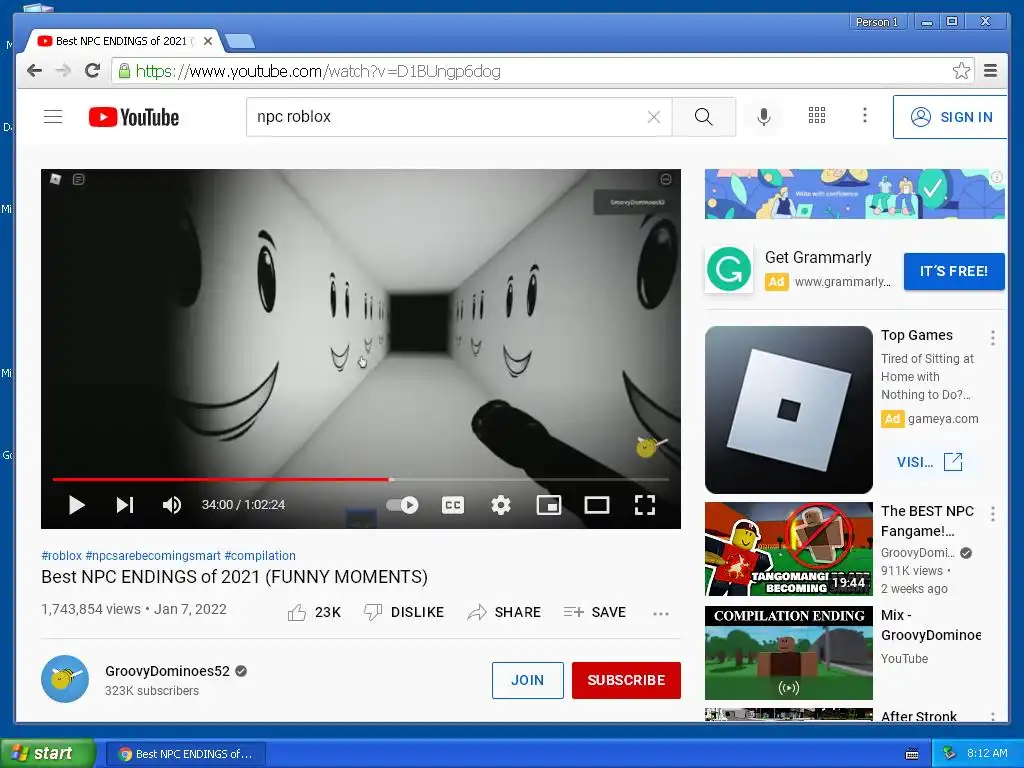Open options for The BEST NPC Fangame

click(993, 514)
